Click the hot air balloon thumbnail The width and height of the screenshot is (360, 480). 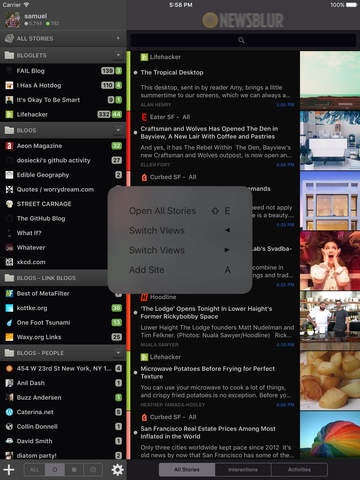330,435
